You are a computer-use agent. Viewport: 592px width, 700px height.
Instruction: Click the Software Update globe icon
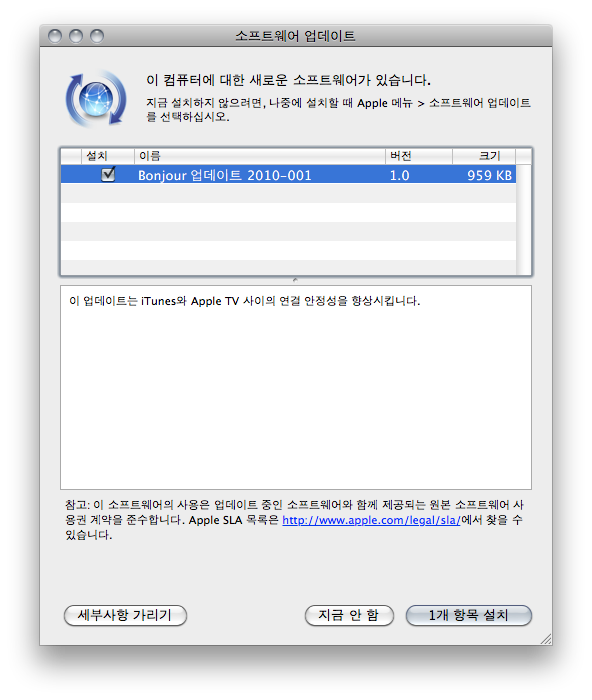tap(96, 99)
